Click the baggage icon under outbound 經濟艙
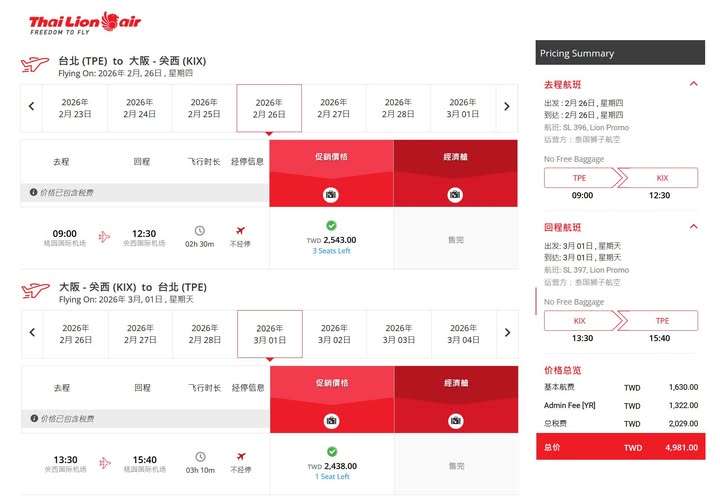 click(x=455, y=194)
